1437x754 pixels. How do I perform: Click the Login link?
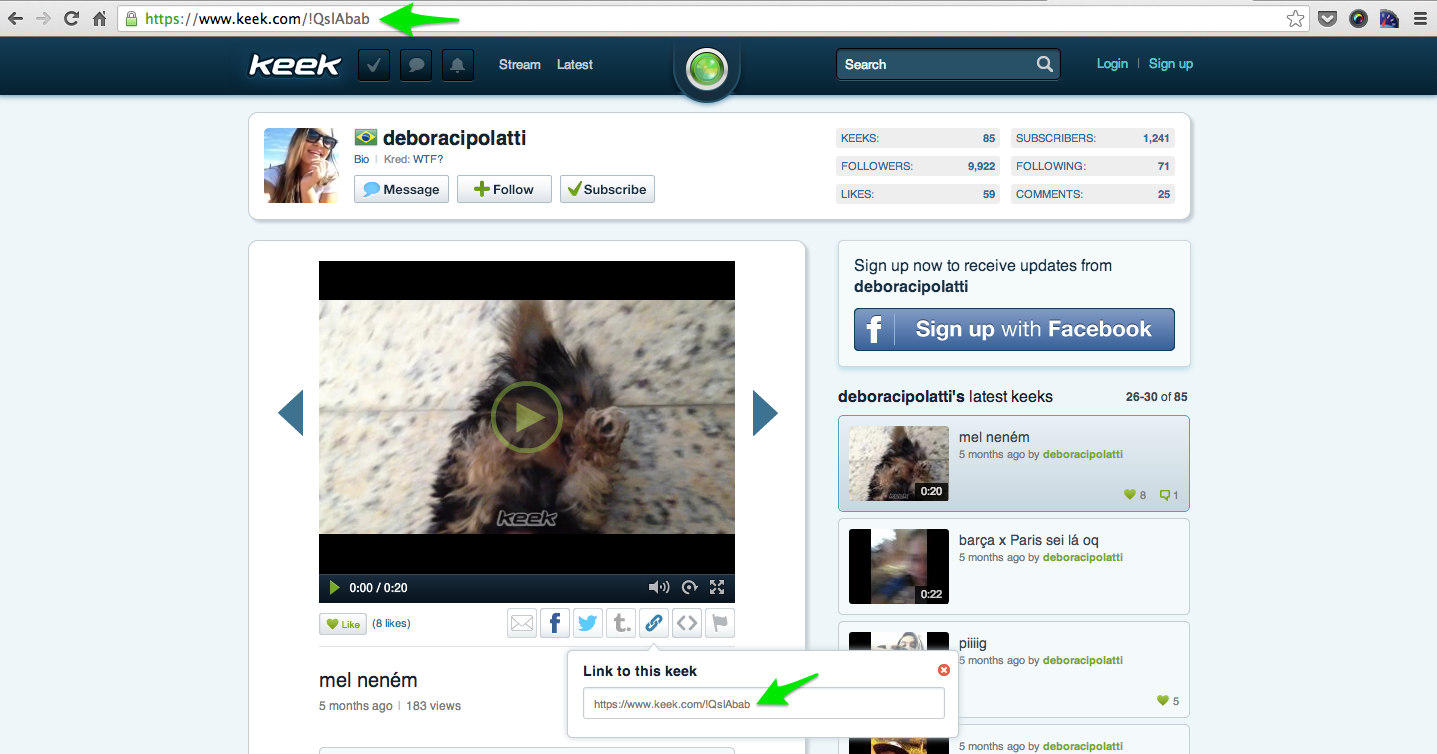(x=1112, y=64)
